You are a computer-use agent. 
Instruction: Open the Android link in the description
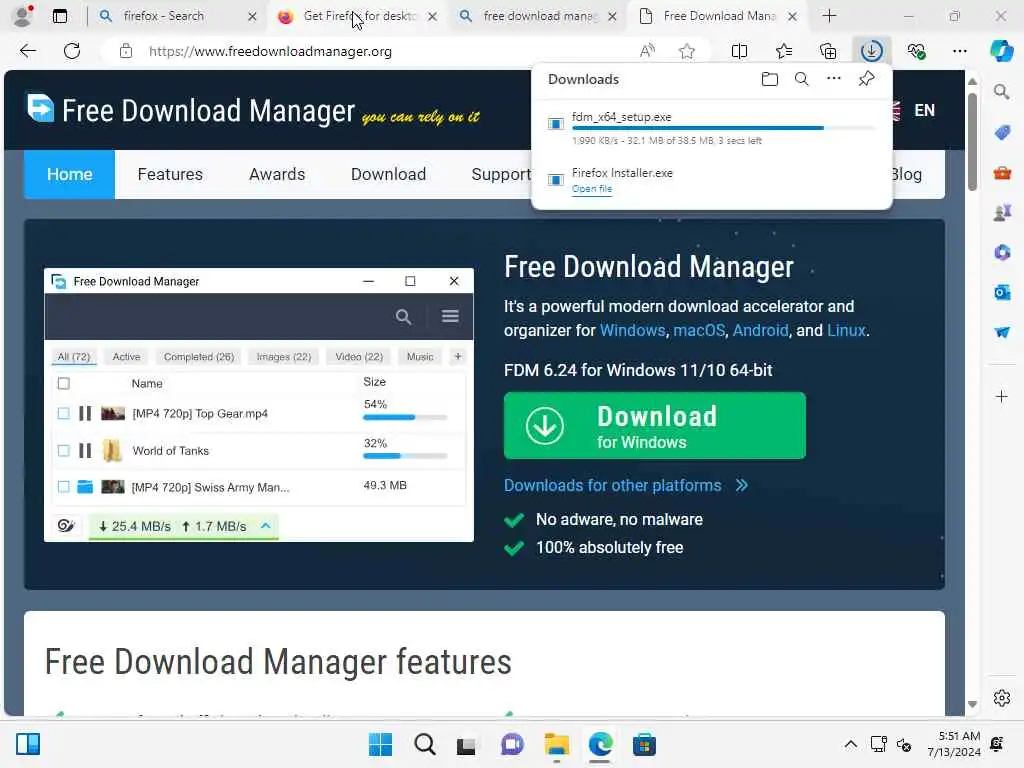[760, 330]
